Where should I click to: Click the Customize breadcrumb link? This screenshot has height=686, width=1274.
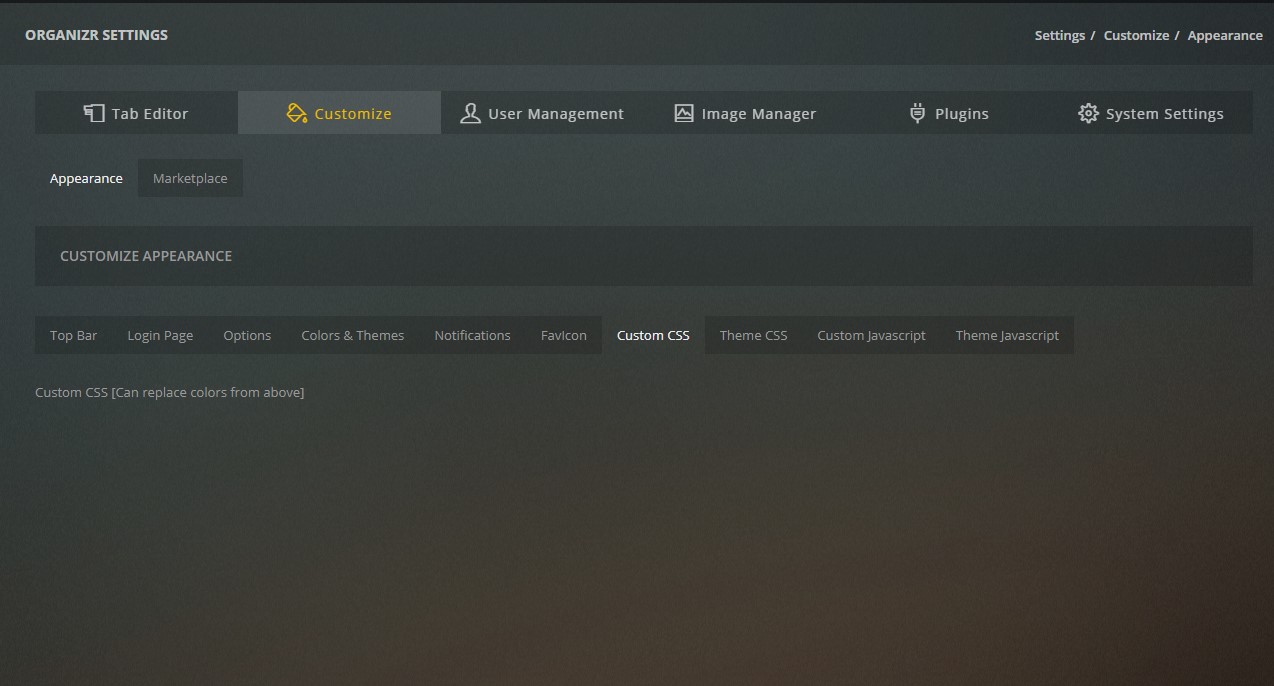pyautogui.click(x=1136, y=35)
